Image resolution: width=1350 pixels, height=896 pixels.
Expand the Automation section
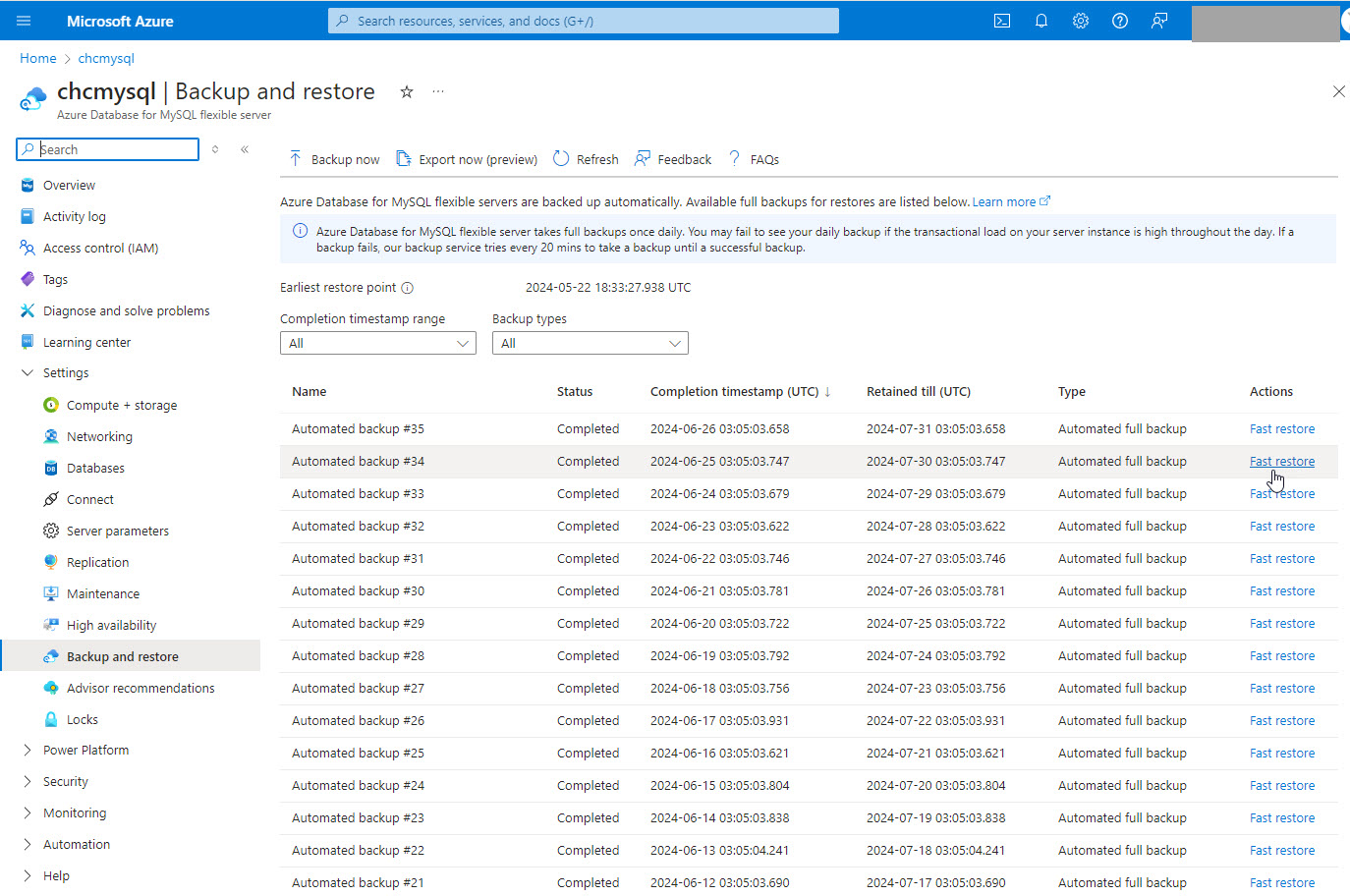(28, 844)
